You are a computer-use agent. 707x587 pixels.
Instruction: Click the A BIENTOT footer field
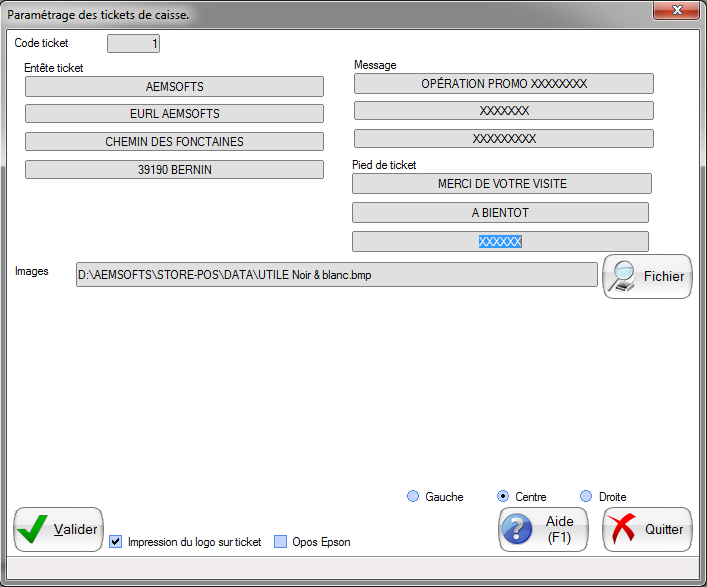coord(500,213)
